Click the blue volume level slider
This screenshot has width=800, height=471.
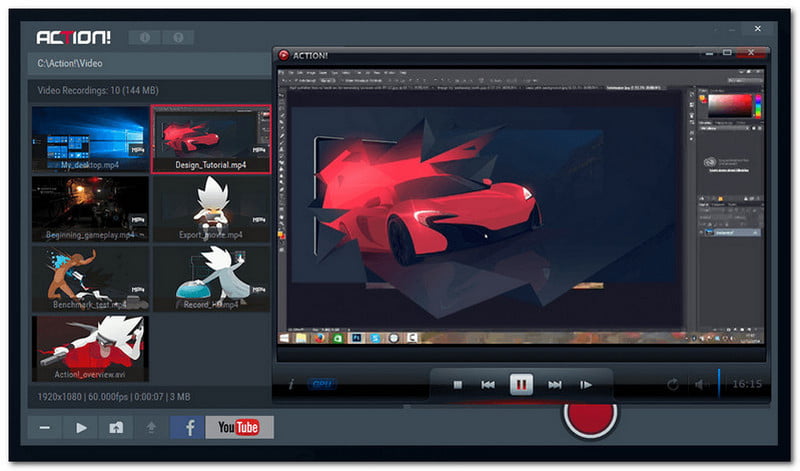719,384
